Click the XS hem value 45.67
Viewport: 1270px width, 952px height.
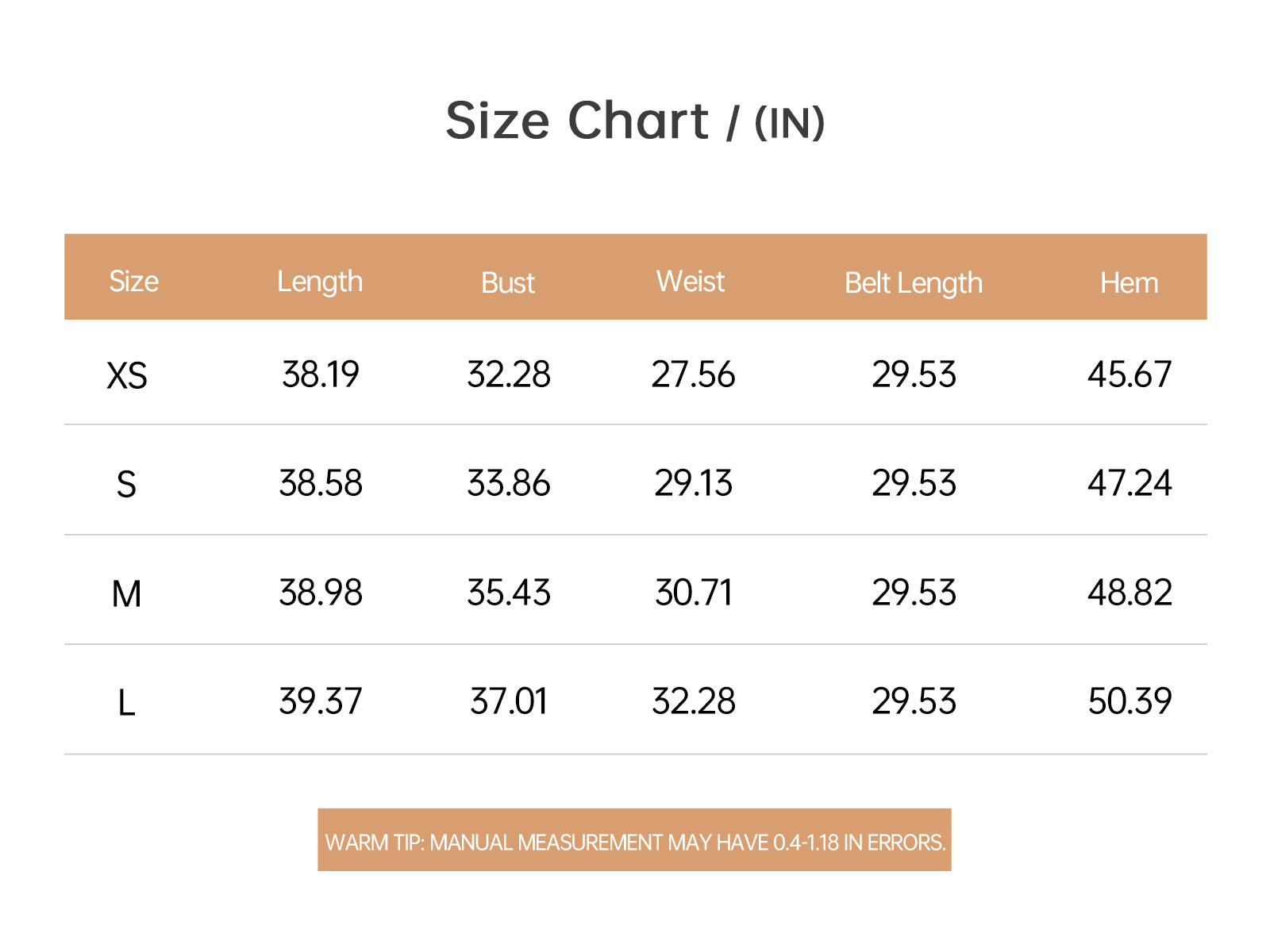1130,374
